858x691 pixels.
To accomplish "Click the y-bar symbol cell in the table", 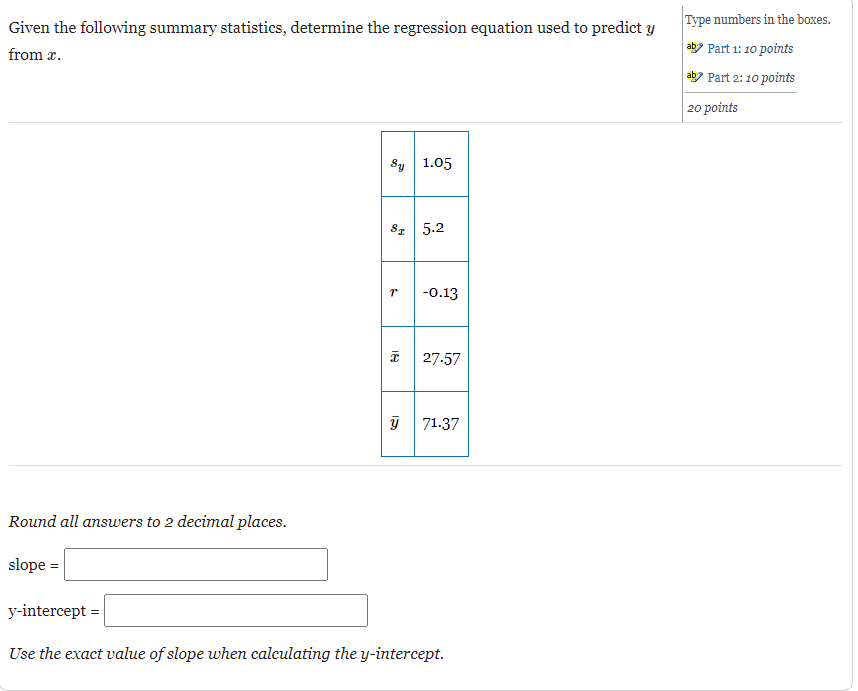I will (x=397, y=423).
